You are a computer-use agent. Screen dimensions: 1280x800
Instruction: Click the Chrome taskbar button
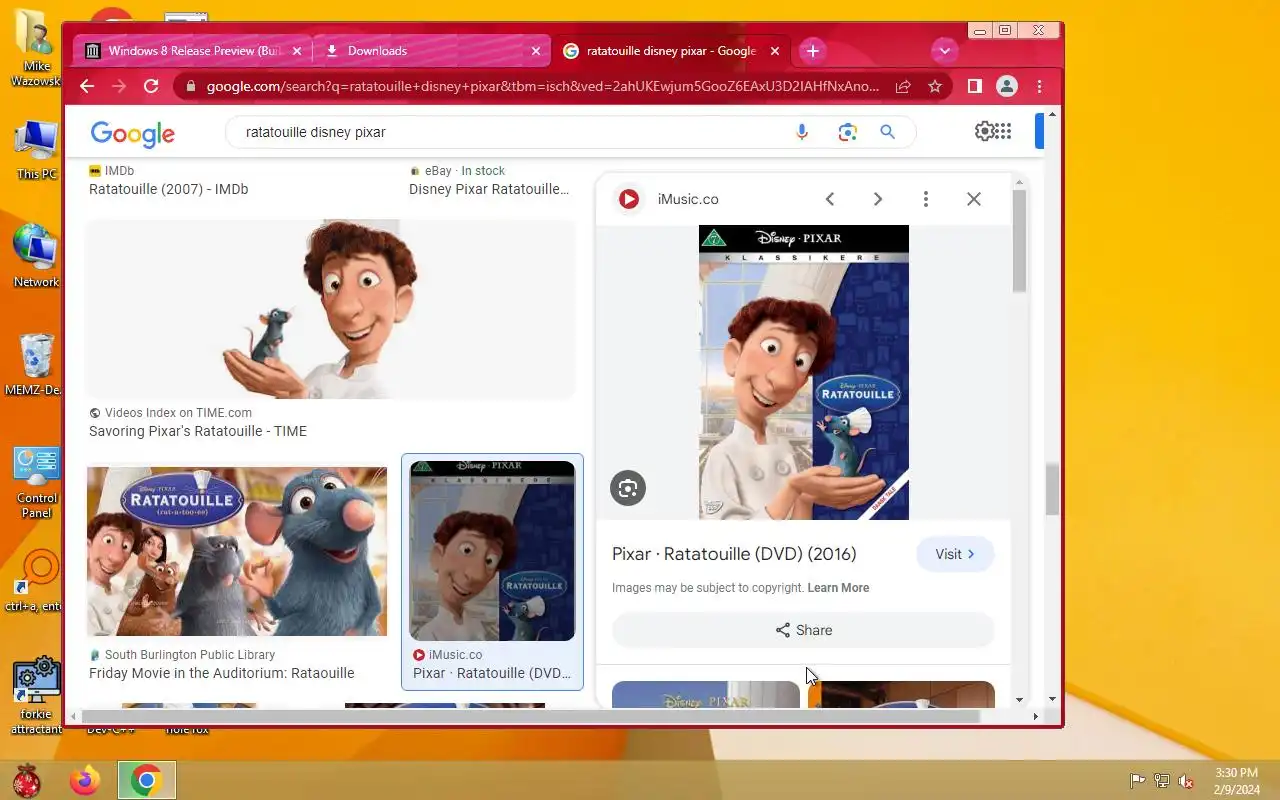click(x=147, y=781)
